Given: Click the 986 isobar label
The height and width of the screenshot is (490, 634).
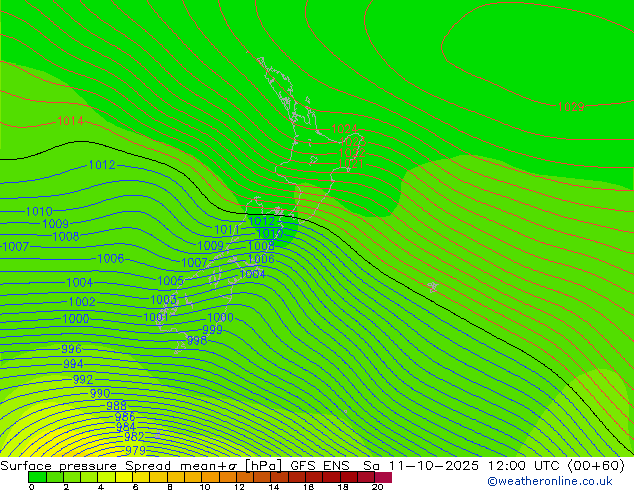Looking at the screenshot, I should [x=125, y=416].
